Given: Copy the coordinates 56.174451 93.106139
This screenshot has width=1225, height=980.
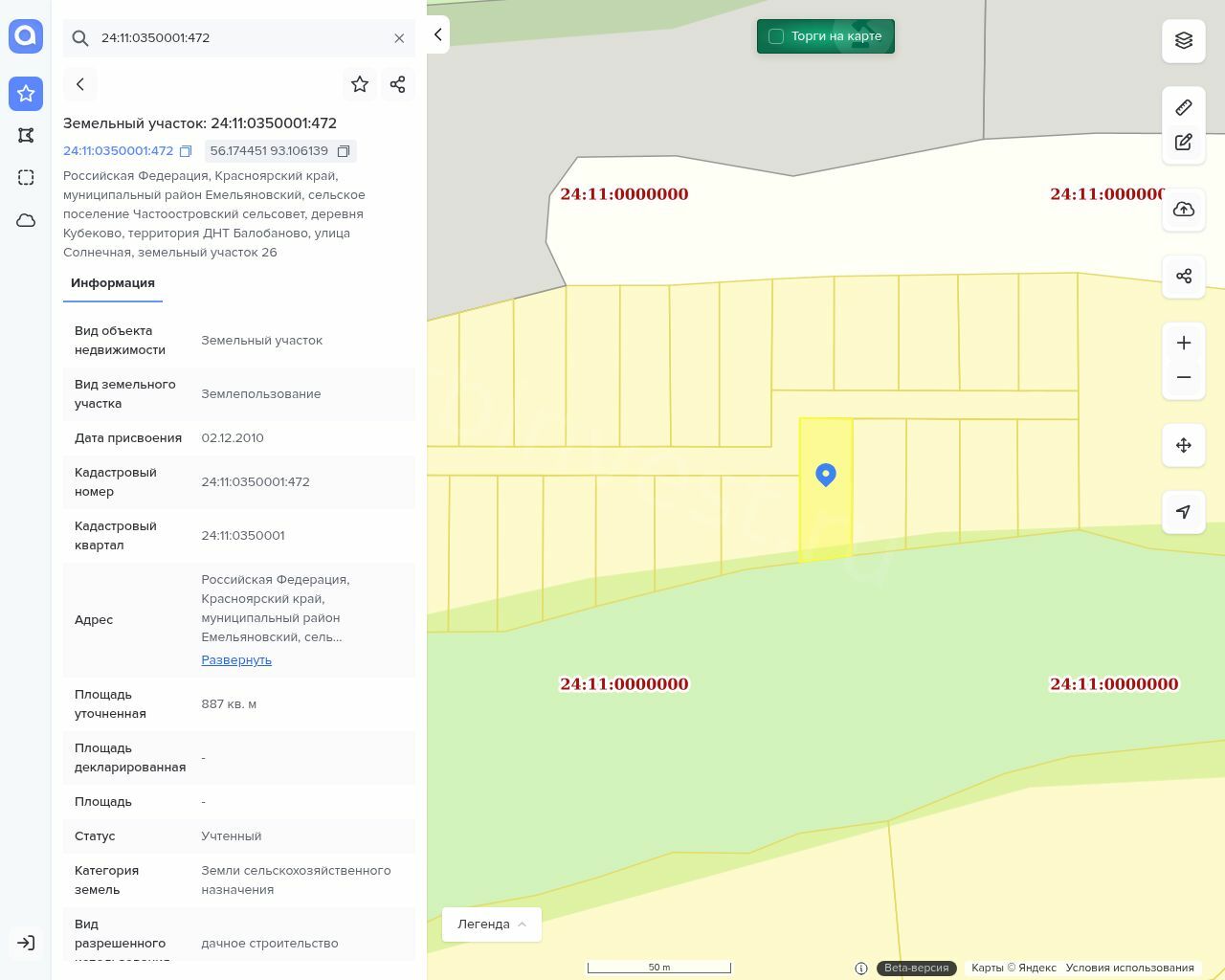Looking at the screenshot, I should (344, 151).
